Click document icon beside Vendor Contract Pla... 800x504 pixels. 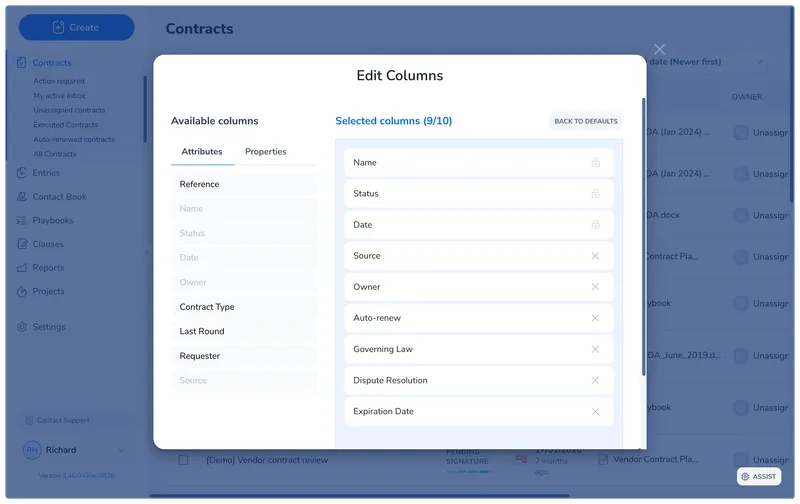click(x=603, y=459)
